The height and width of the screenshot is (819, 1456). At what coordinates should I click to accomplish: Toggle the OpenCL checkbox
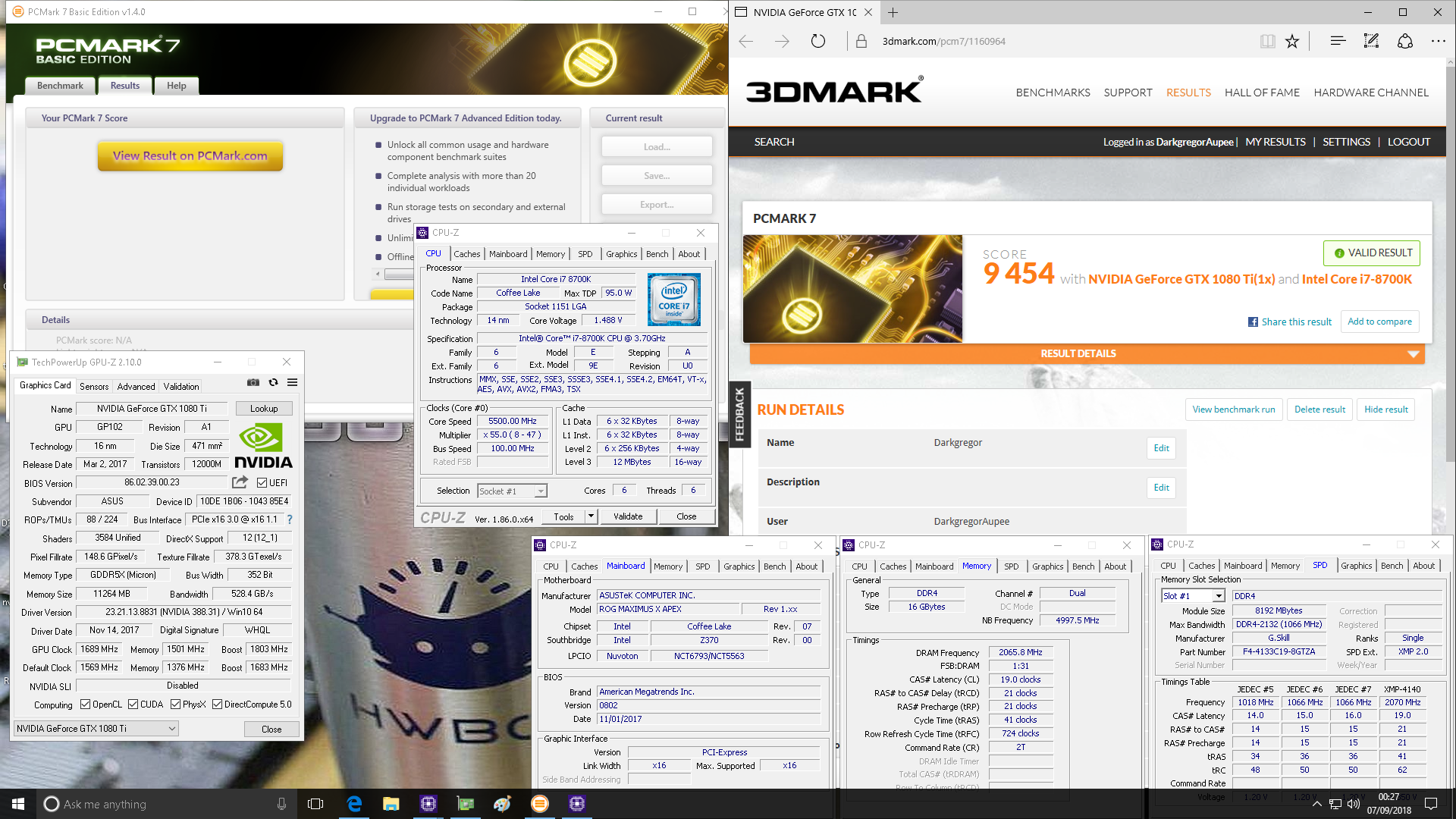[x=85, y=704]
